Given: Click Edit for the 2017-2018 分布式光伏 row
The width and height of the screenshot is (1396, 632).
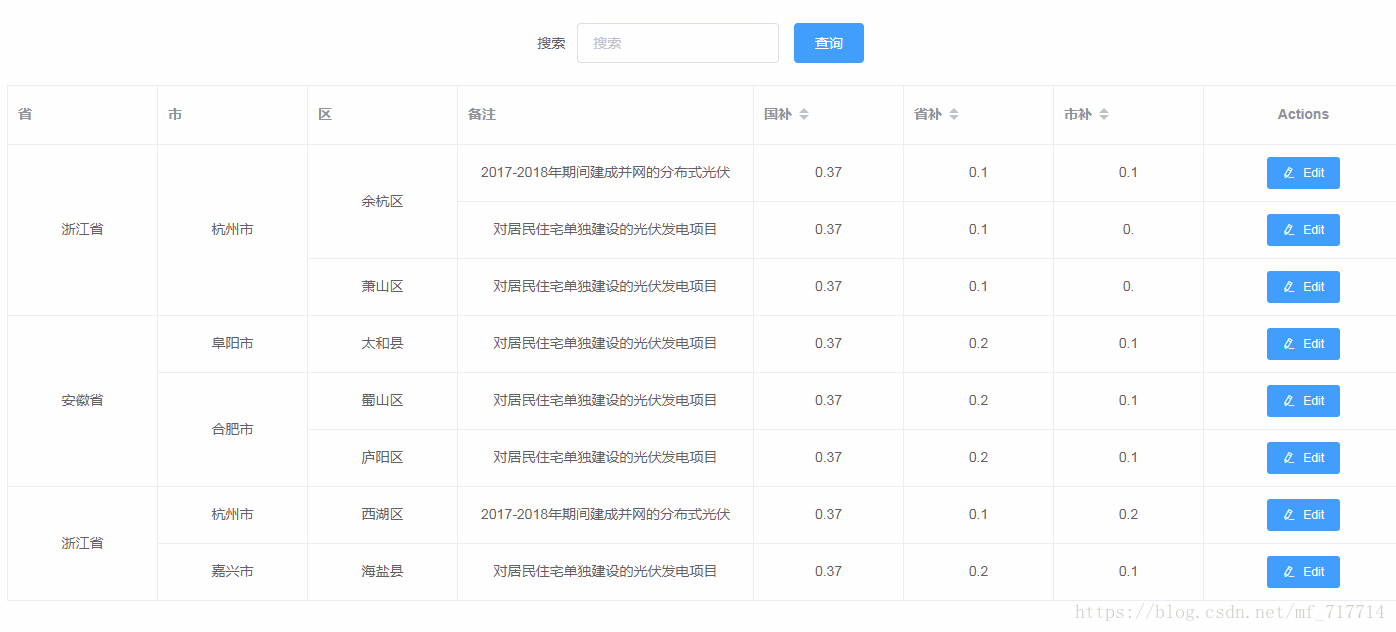Looking at the screenshot, I should point(1303,172).
